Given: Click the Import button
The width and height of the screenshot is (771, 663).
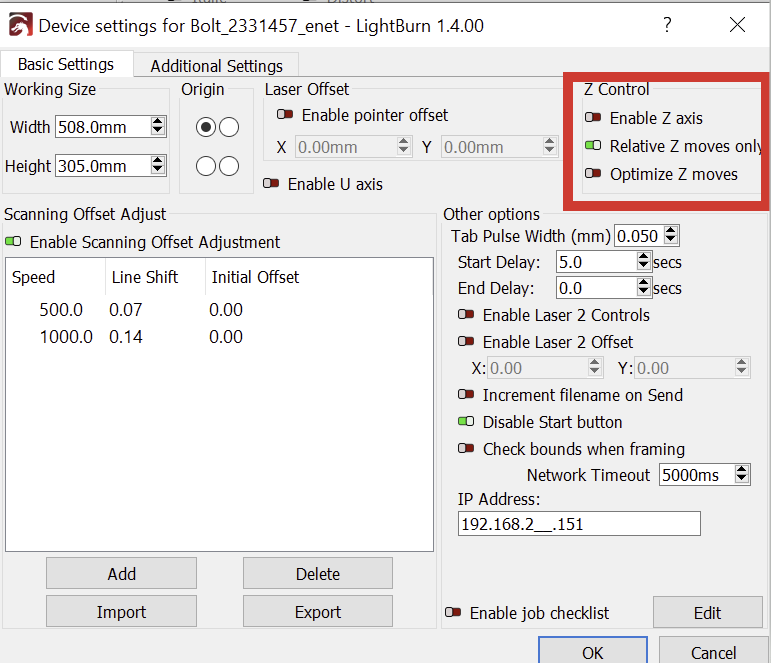Looking at the screenshot, I should 121,611.
